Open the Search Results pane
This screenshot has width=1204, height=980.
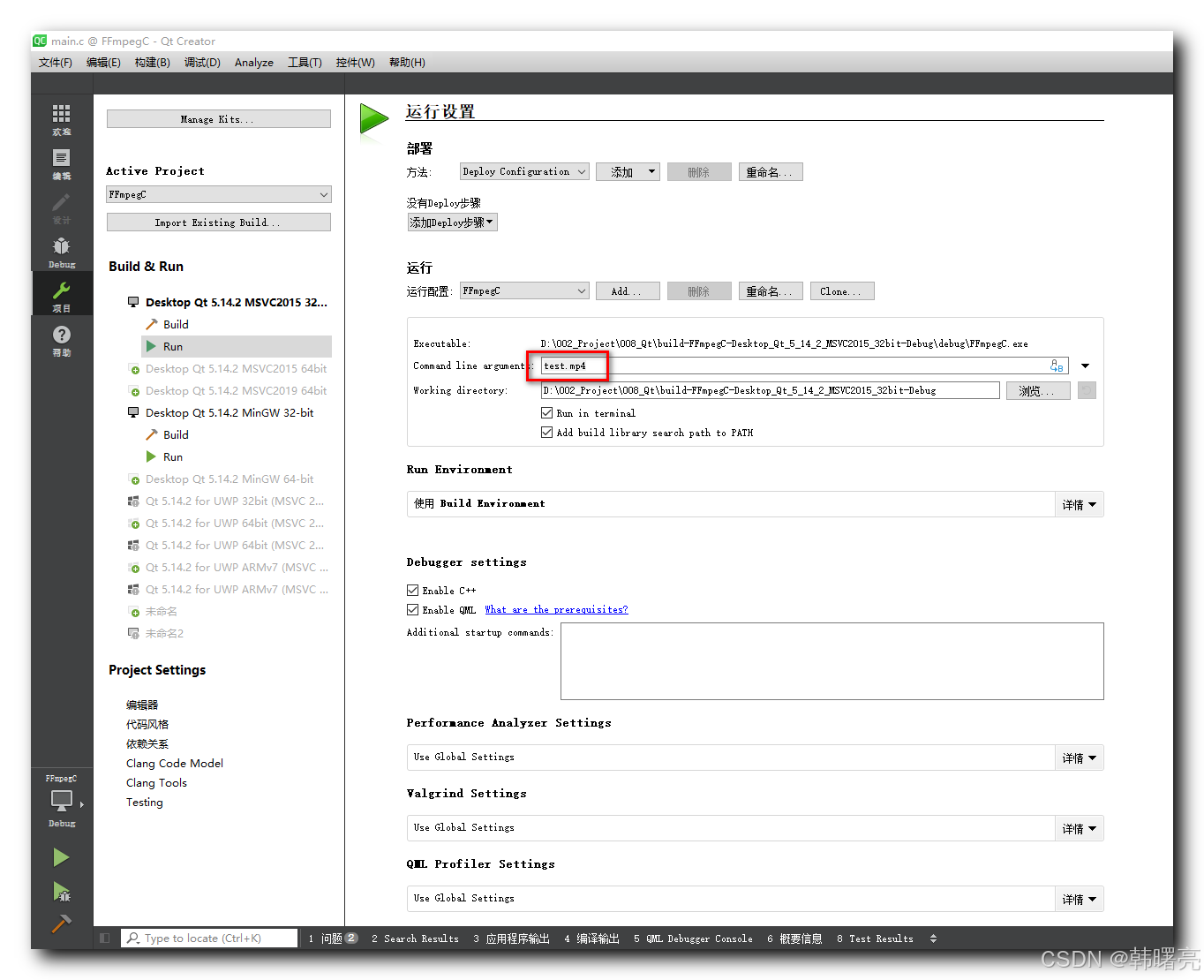coord(415,939)
